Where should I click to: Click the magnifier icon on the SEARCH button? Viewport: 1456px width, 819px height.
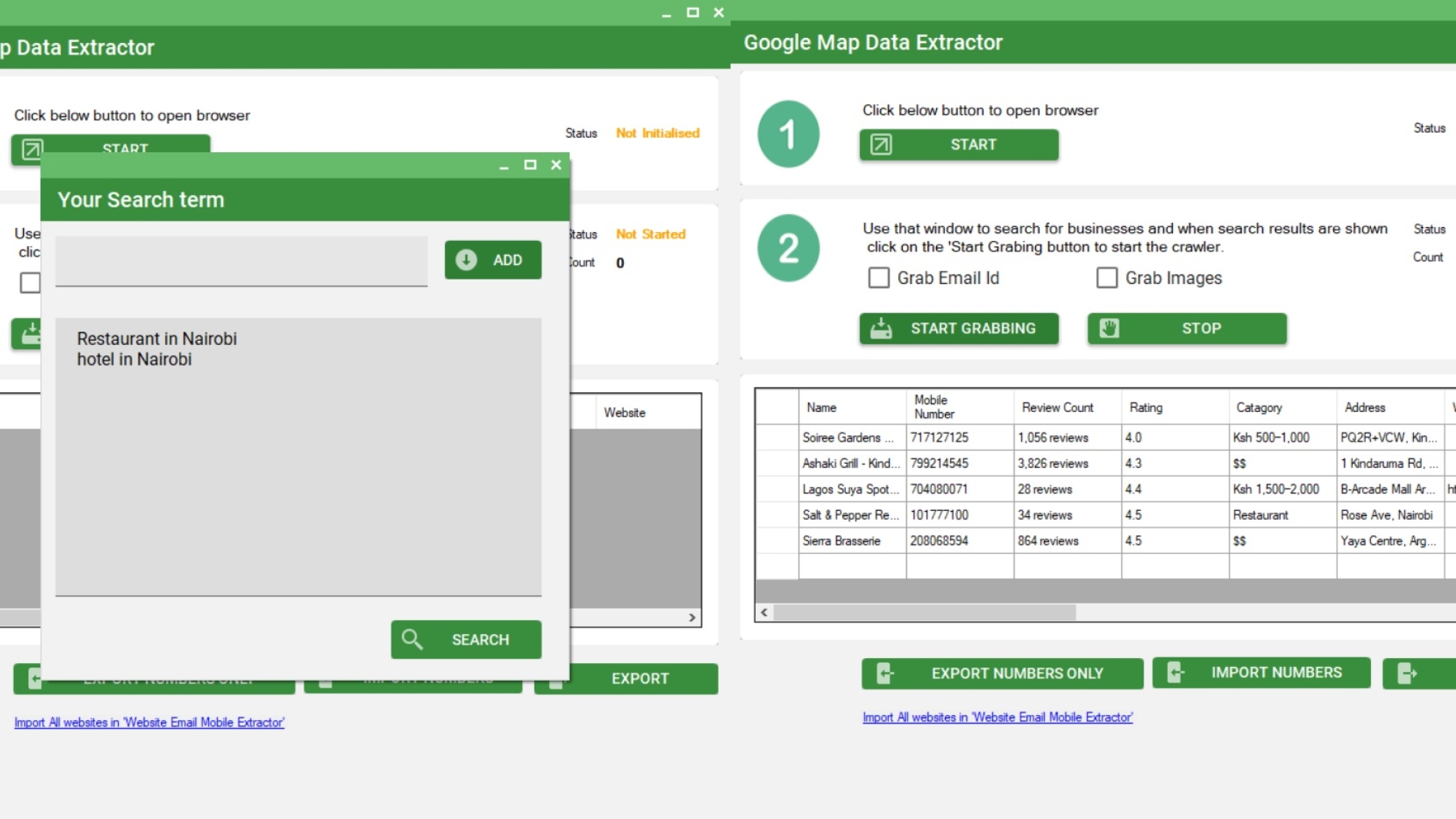412,639
